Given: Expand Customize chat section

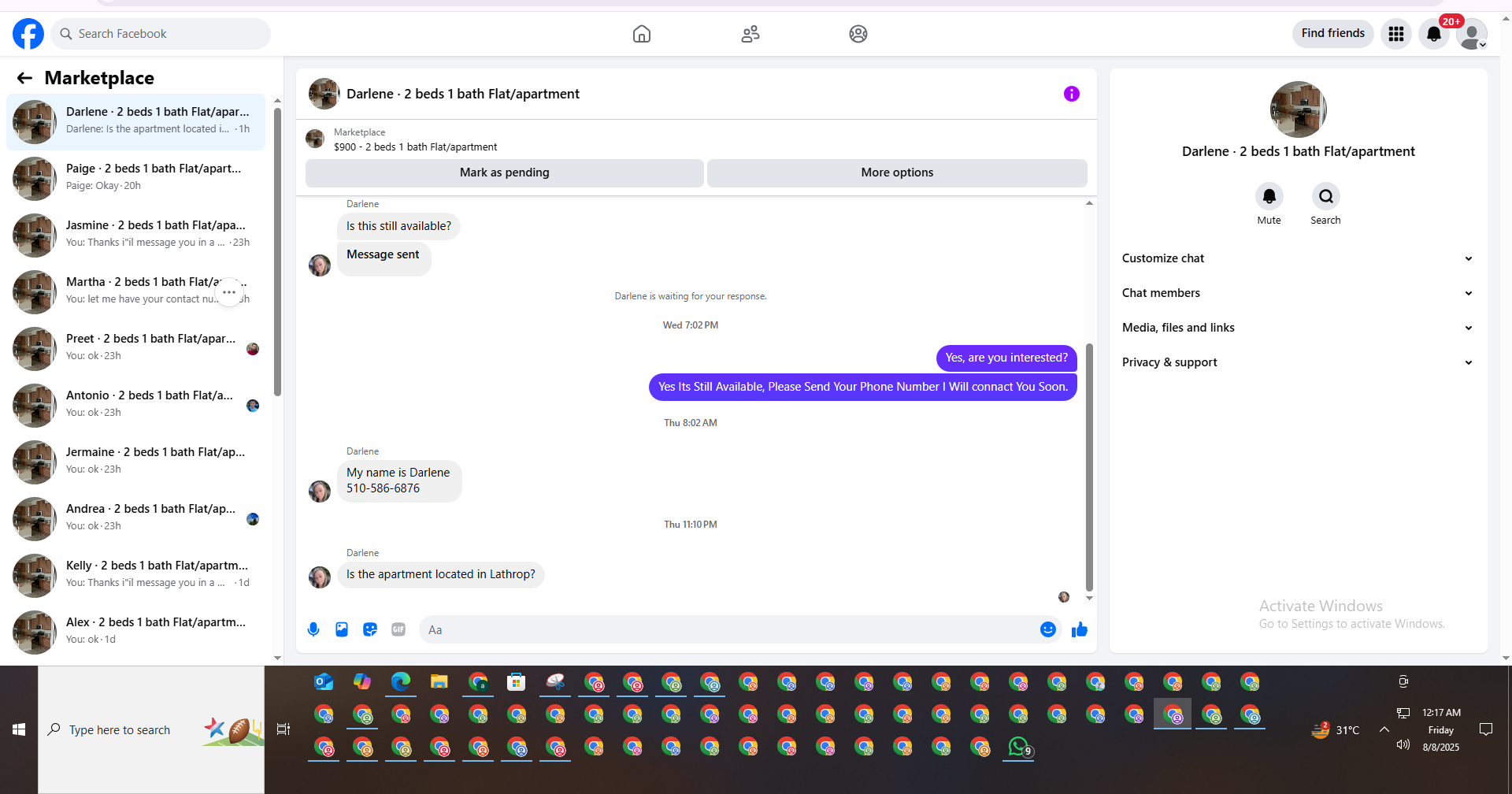Looking at the screenshot, I should (1298, 258).
